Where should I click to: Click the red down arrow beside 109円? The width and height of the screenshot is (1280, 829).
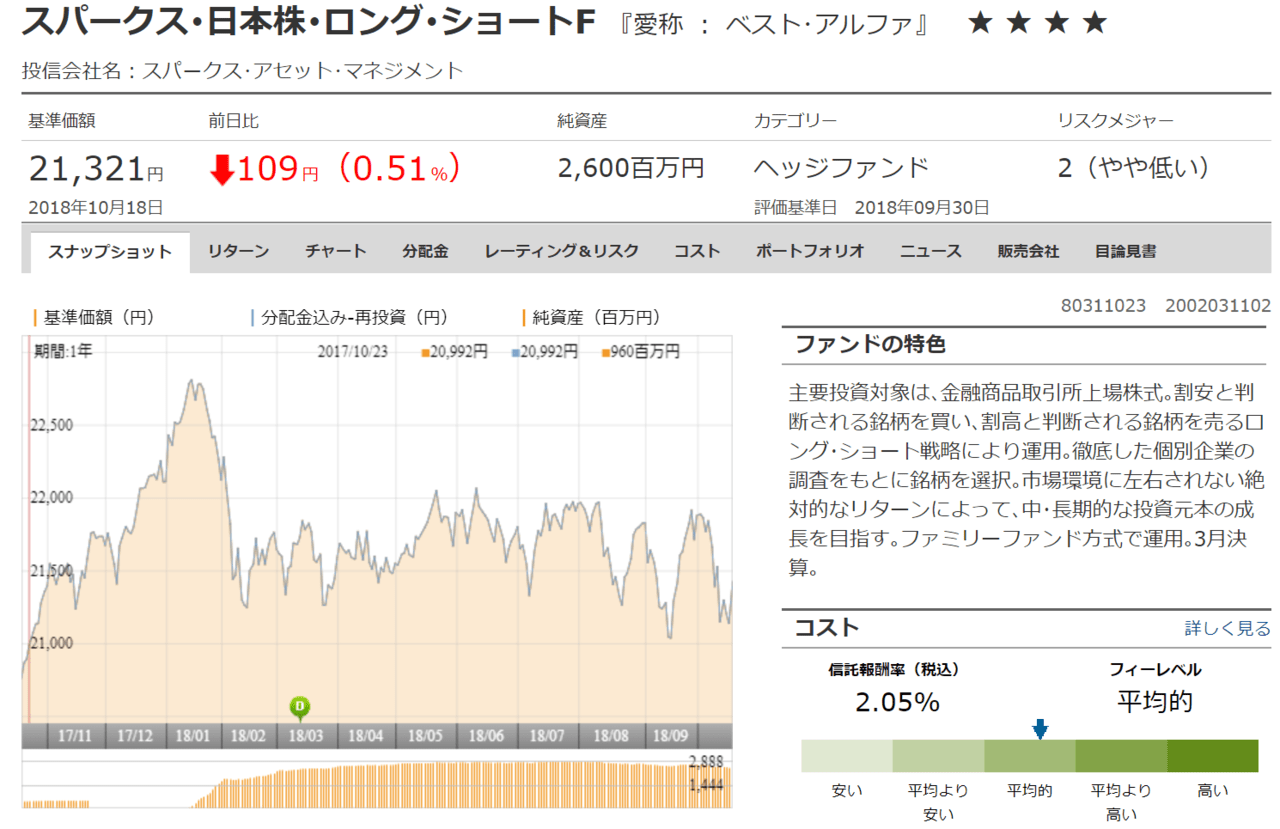pos(222,169)
